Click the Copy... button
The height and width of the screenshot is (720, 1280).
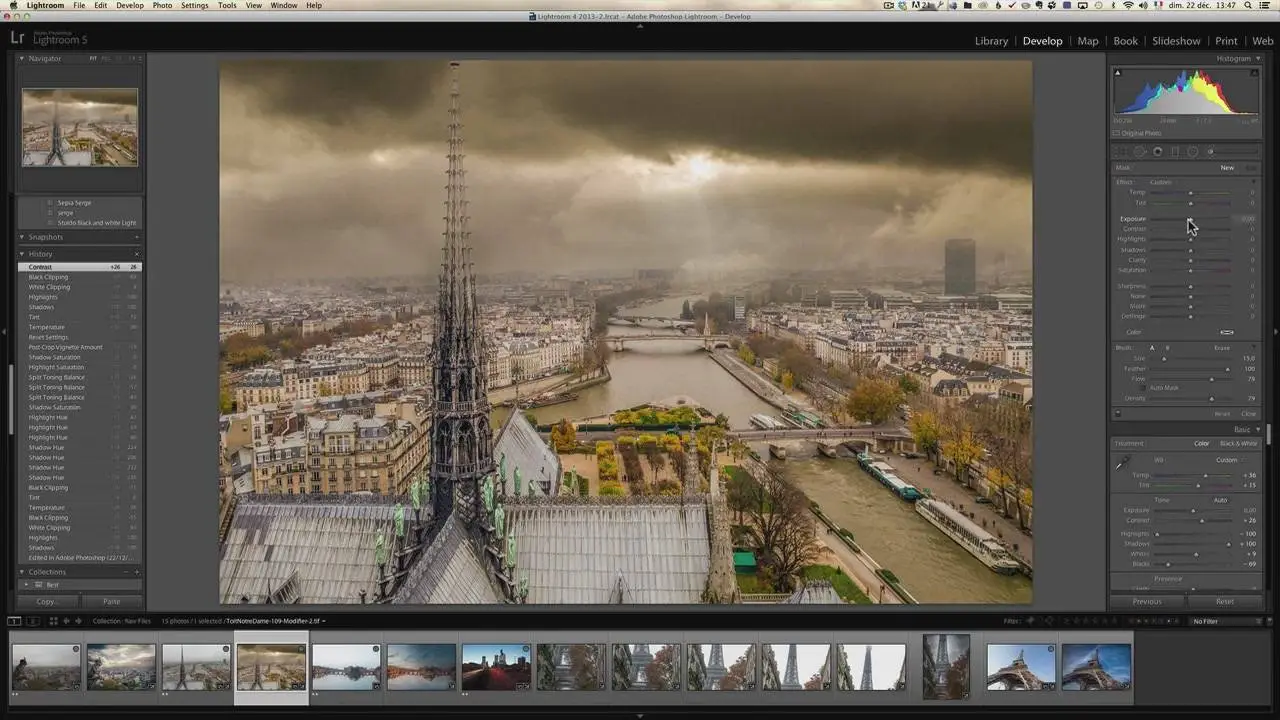pyautogui.click(x=46, y=602)
